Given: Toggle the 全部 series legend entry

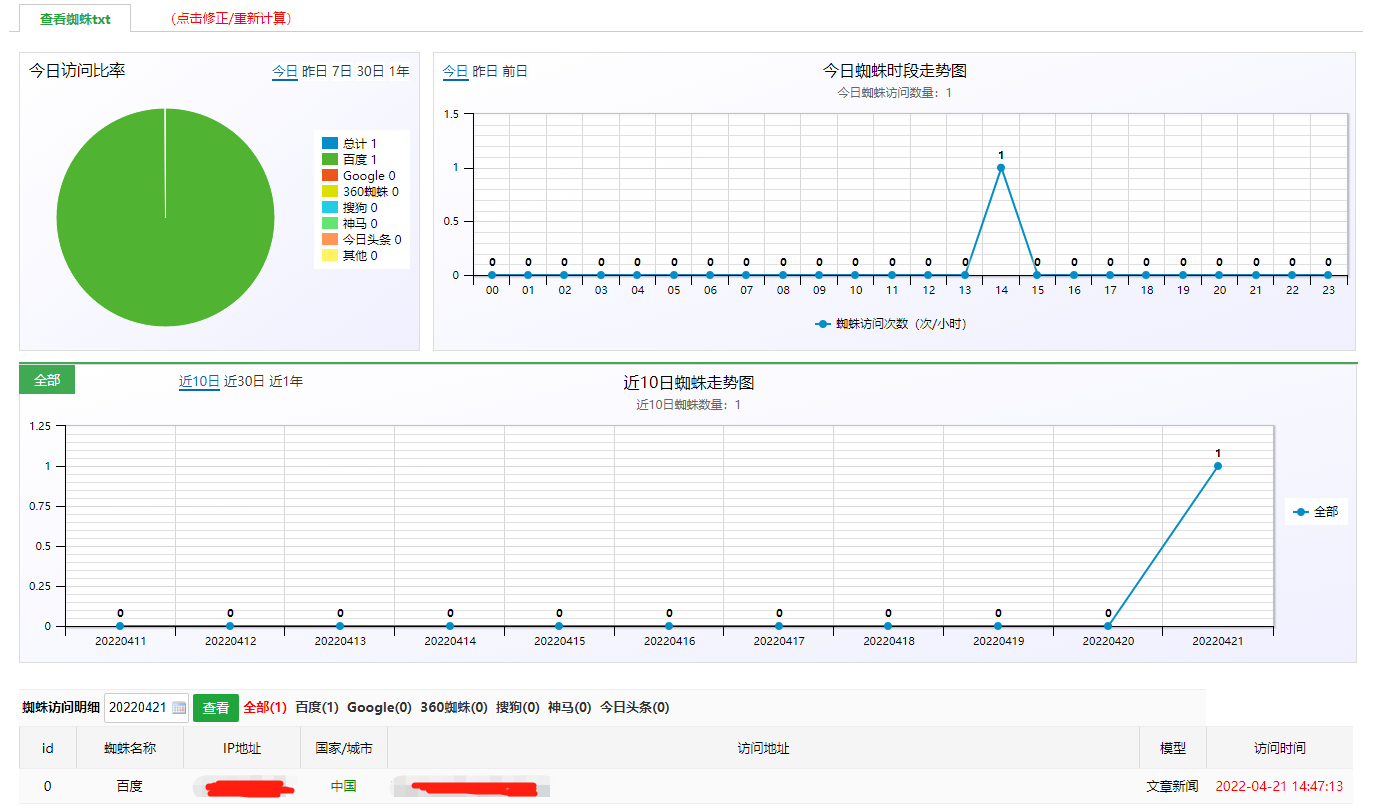Looking at the screenshot, I should [x=1316, y=512].
